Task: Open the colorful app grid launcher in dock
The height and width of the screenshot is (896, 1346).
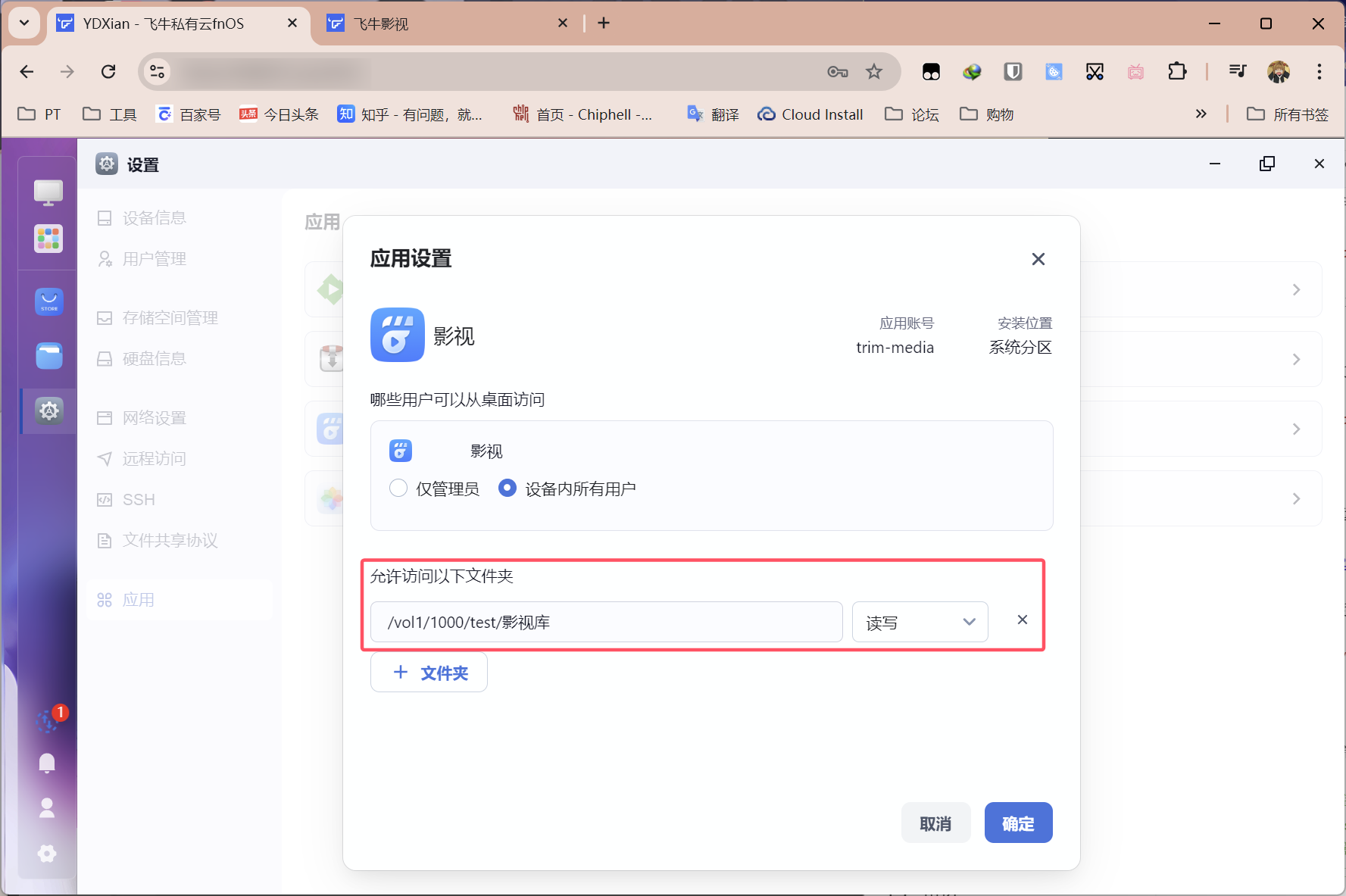Action: [48, 239]
